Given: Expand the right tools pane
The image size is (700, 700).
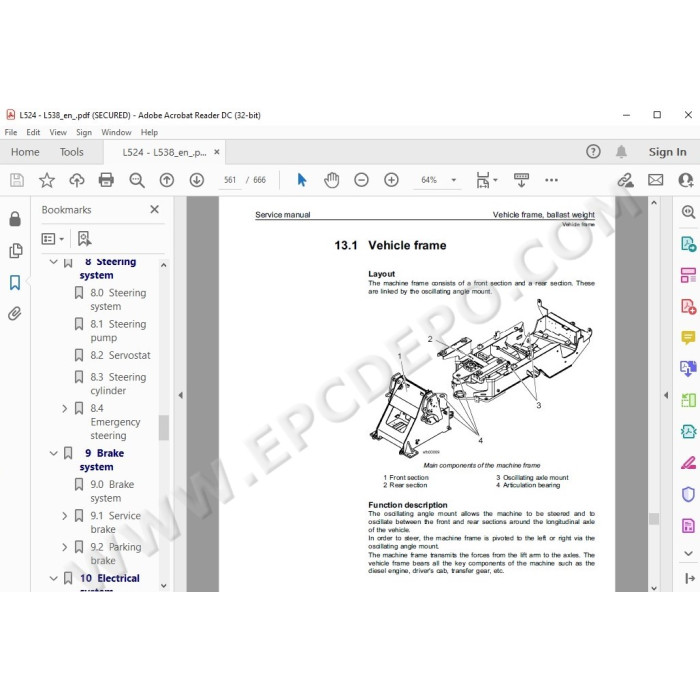Looking at the screenshot, I should pos(689,579).
